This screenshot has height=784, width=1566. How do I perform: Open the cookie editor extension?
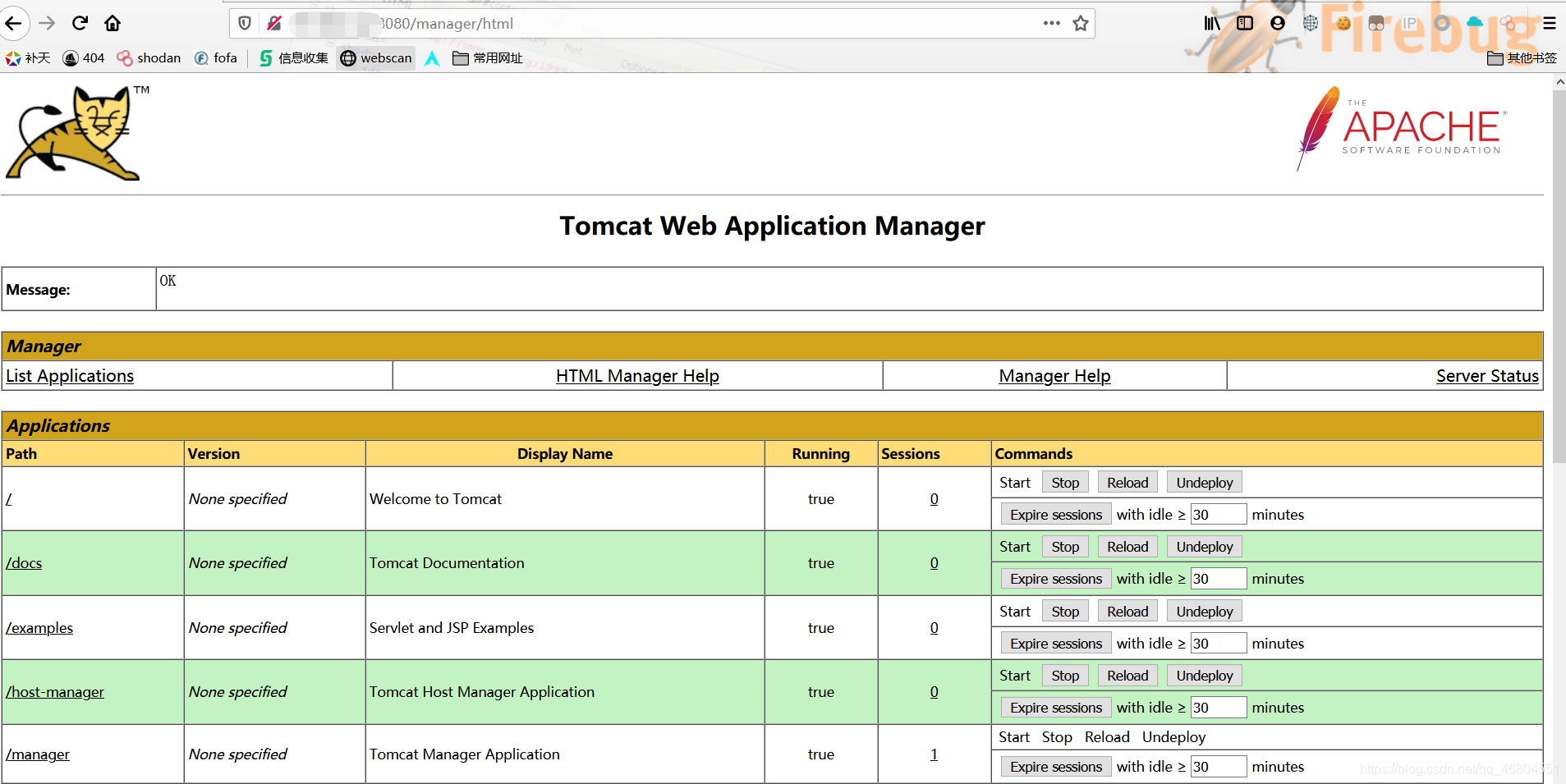(1343, 23)
